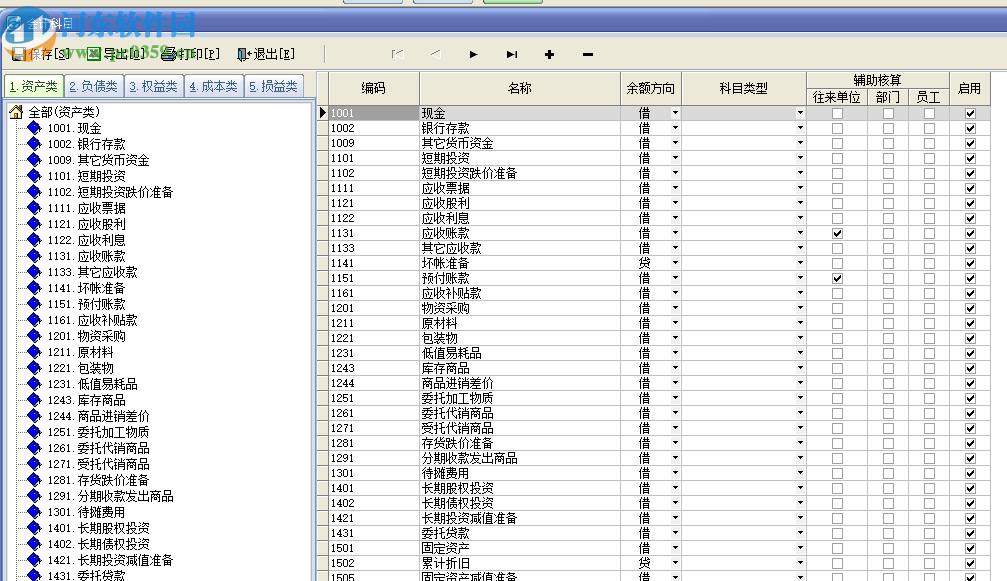Click diamond icon beside 1101.短期投资
The width and height of the screenshot is (1007, 581).
tap(35, 176)
